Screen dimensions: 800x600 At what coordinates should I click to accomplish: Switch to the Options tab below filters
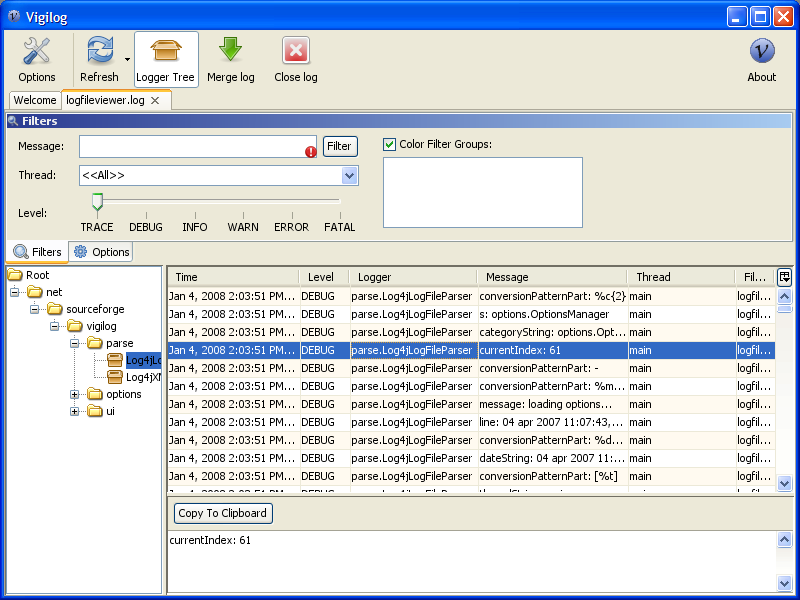[x=101, y=252]
